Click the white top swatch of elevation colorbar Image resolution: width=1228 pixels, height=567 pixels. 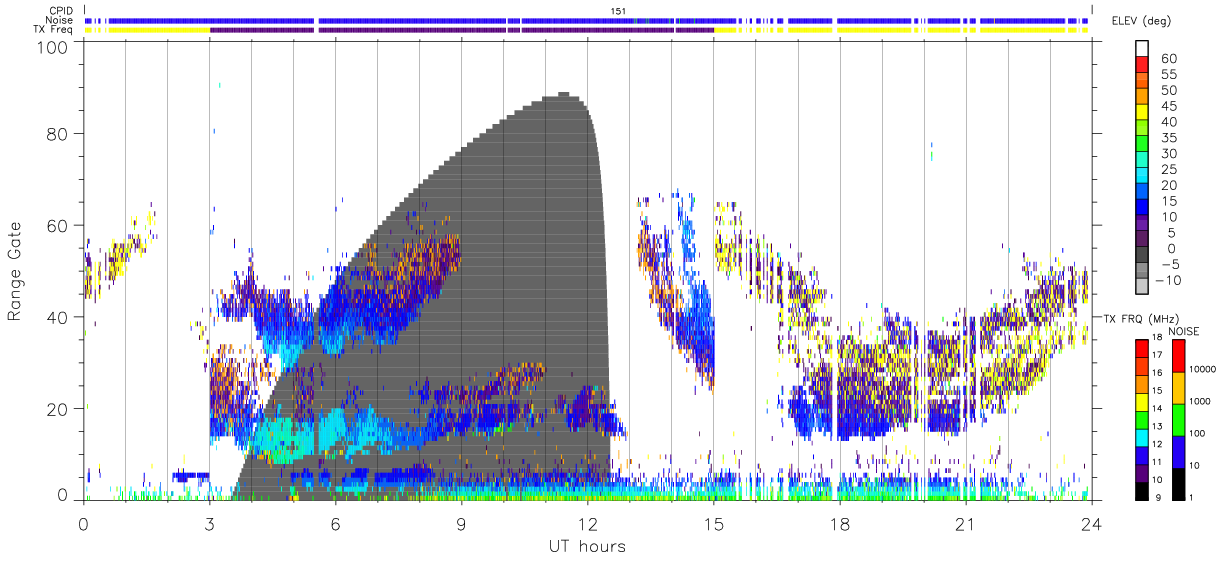pyautogui.click(x=1143, y=46)
